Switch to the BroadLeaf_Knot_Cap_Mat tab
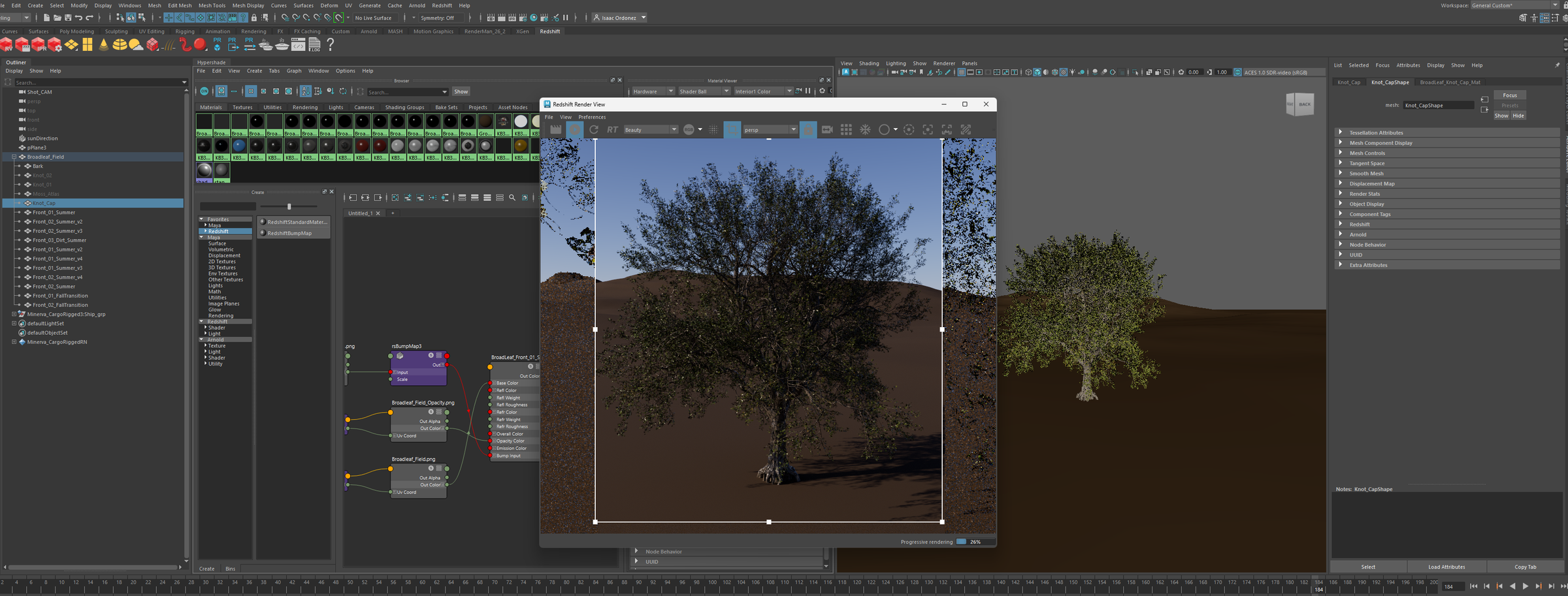1568x596 pixels. (x=1450, y=82)
